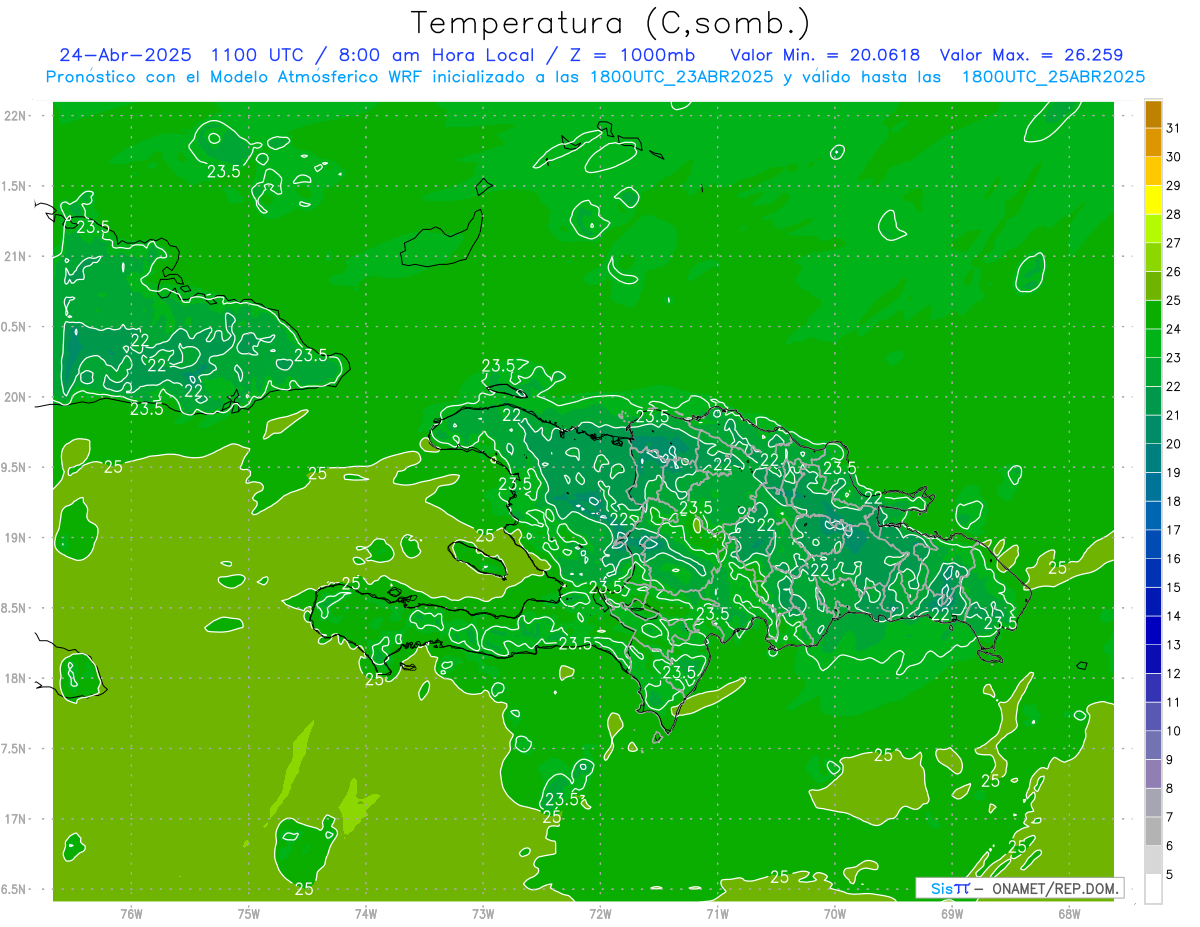Click the "22N" latitude axis label
1200x927 pixels.
point(15,116)
